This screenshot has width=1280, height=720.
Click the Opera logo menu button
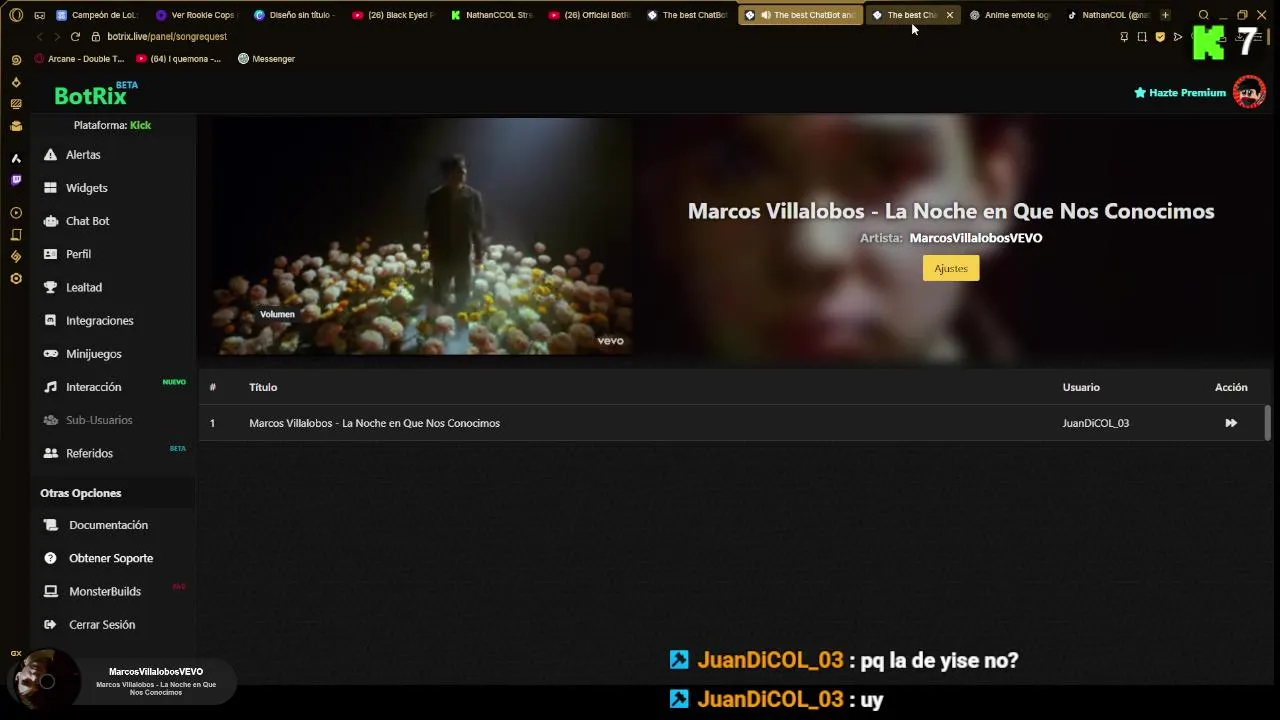[16, 15]
